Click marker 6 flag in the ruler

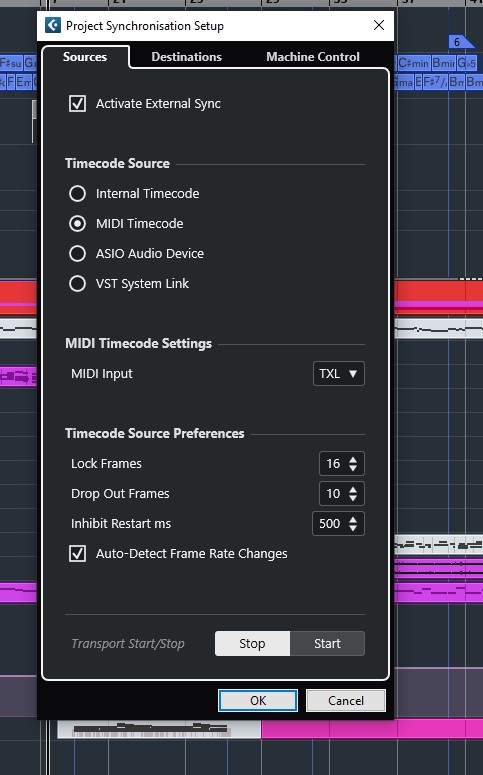[x=460, y=42]
